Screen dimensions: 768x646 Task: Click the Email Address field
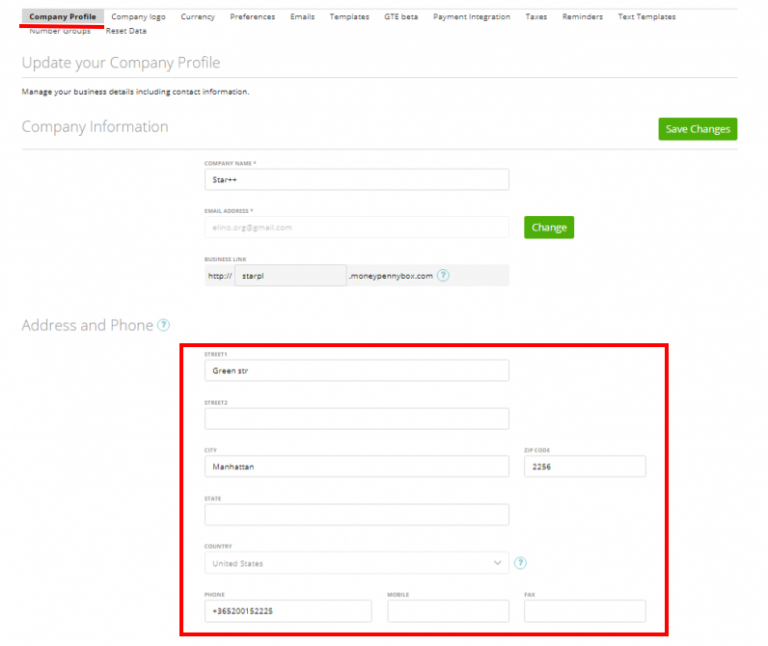click(357, 227)
